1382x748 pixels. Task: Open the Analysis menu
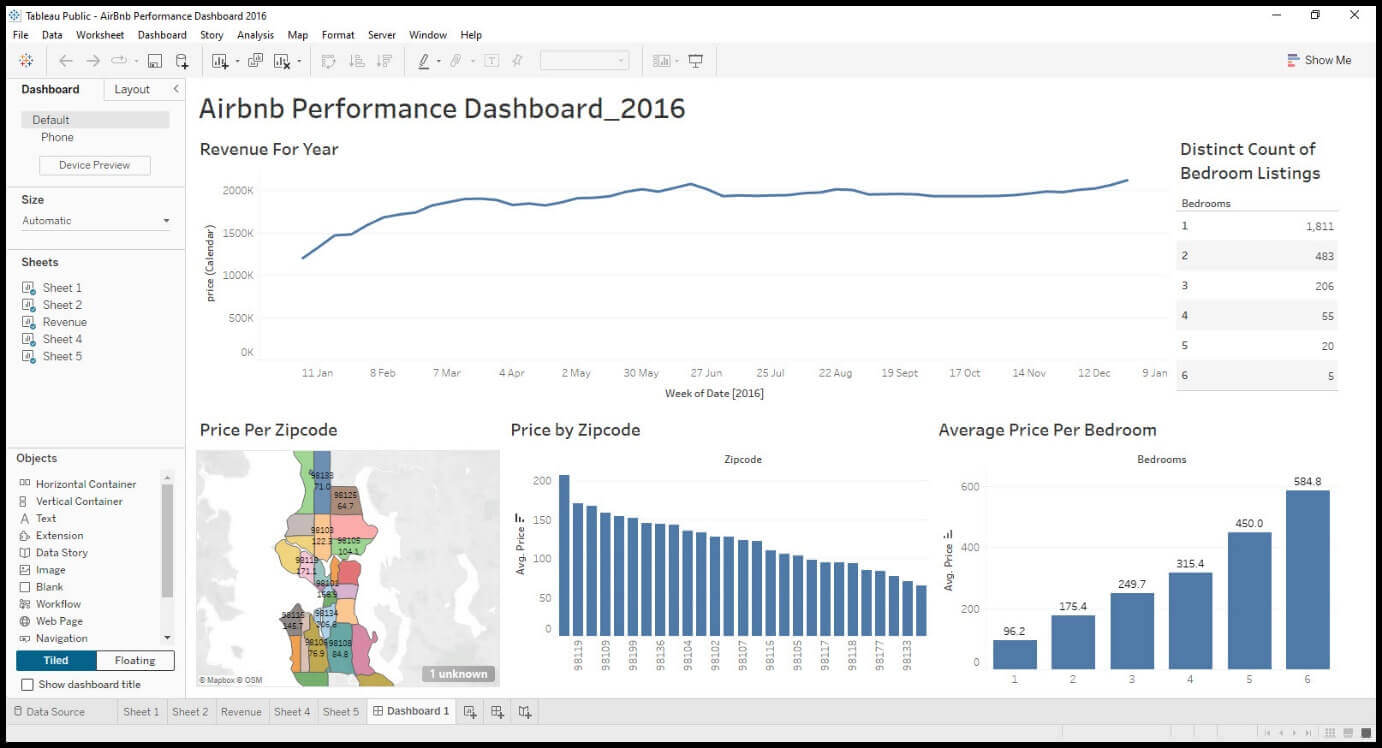(x=255, y=34)
